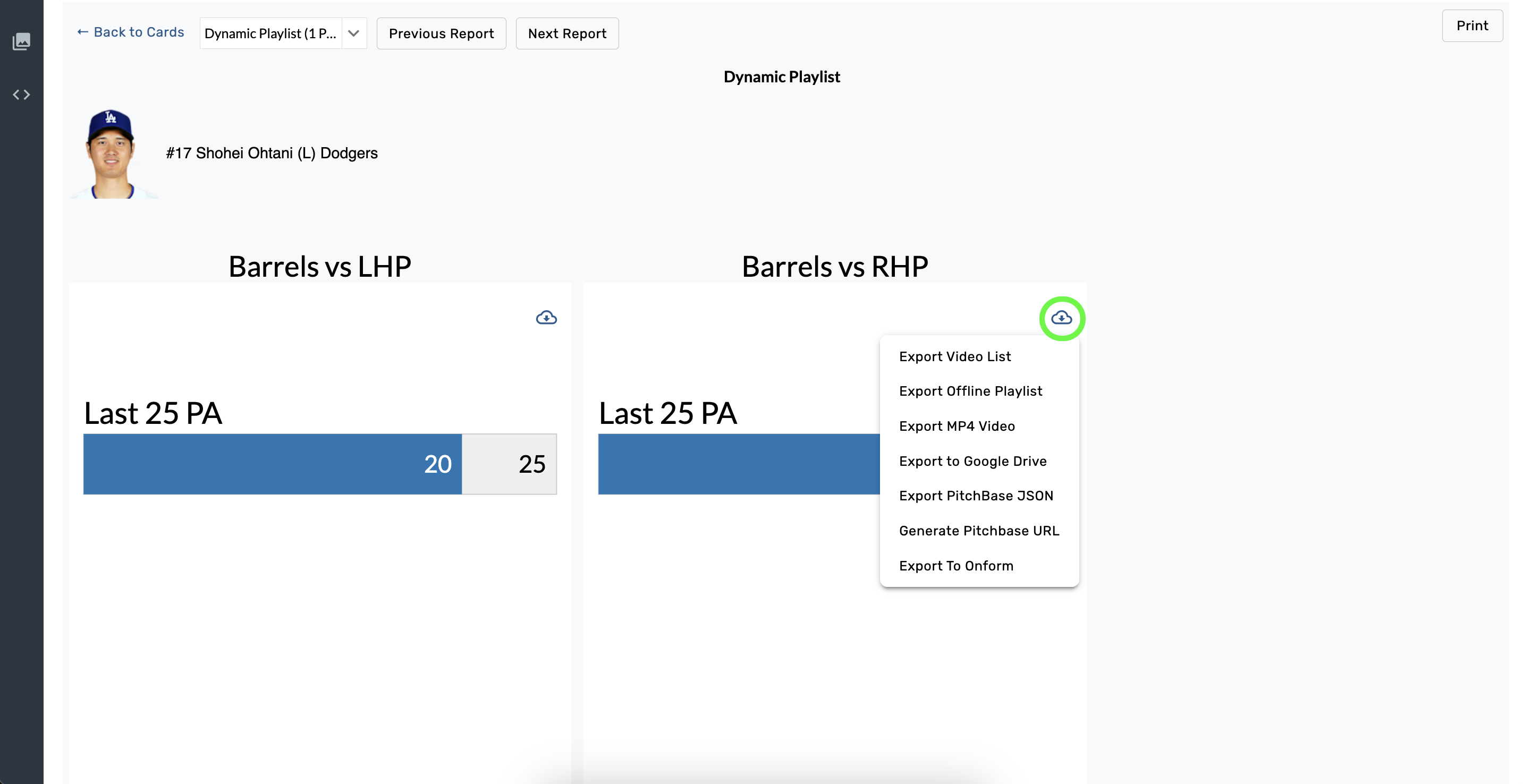Go to the Next Report
The image size is (1523, 784).
tap(566, 33)
